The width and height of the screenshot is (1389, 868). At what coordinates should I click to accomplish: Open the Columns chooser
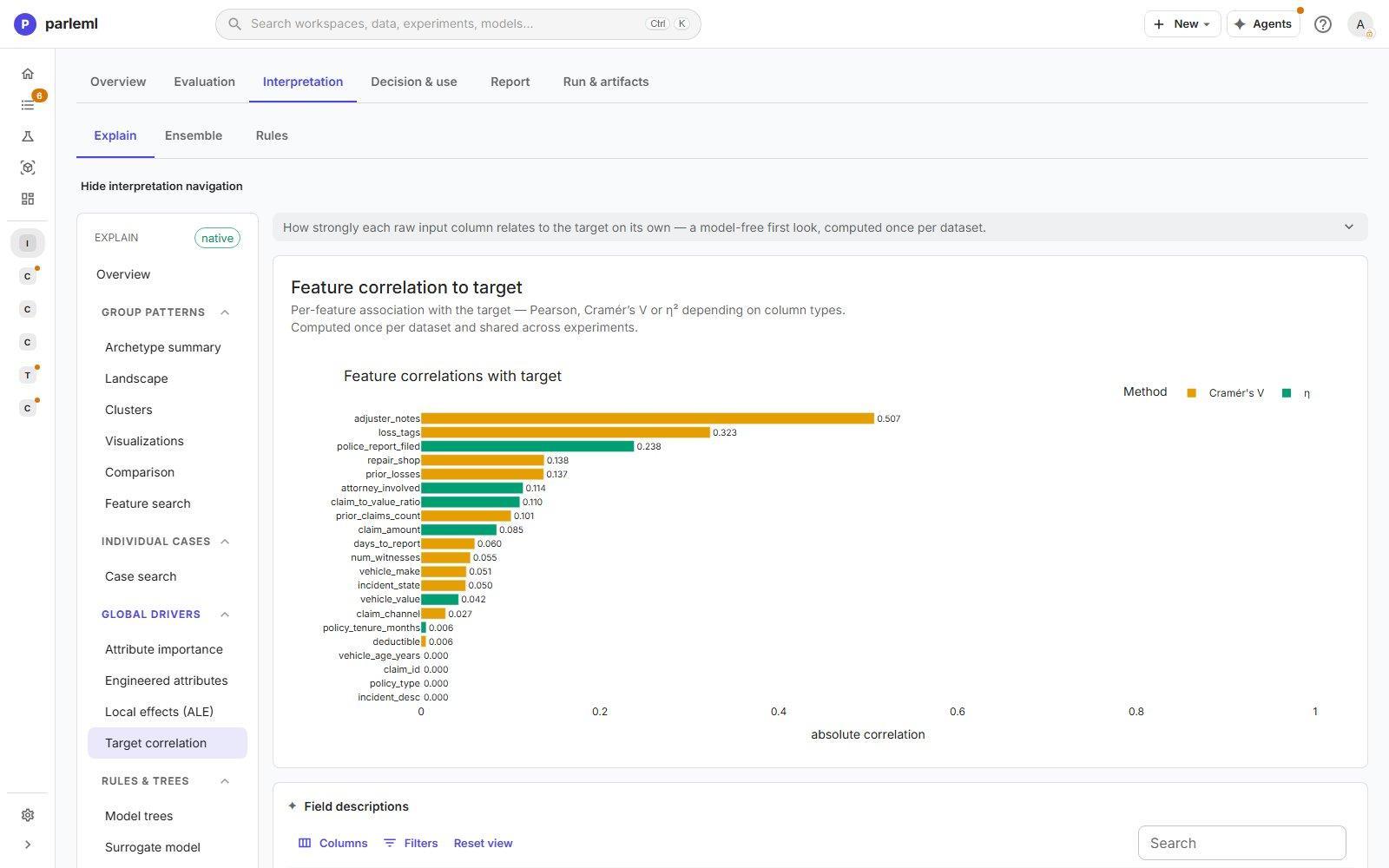click(x=333, y=843)
